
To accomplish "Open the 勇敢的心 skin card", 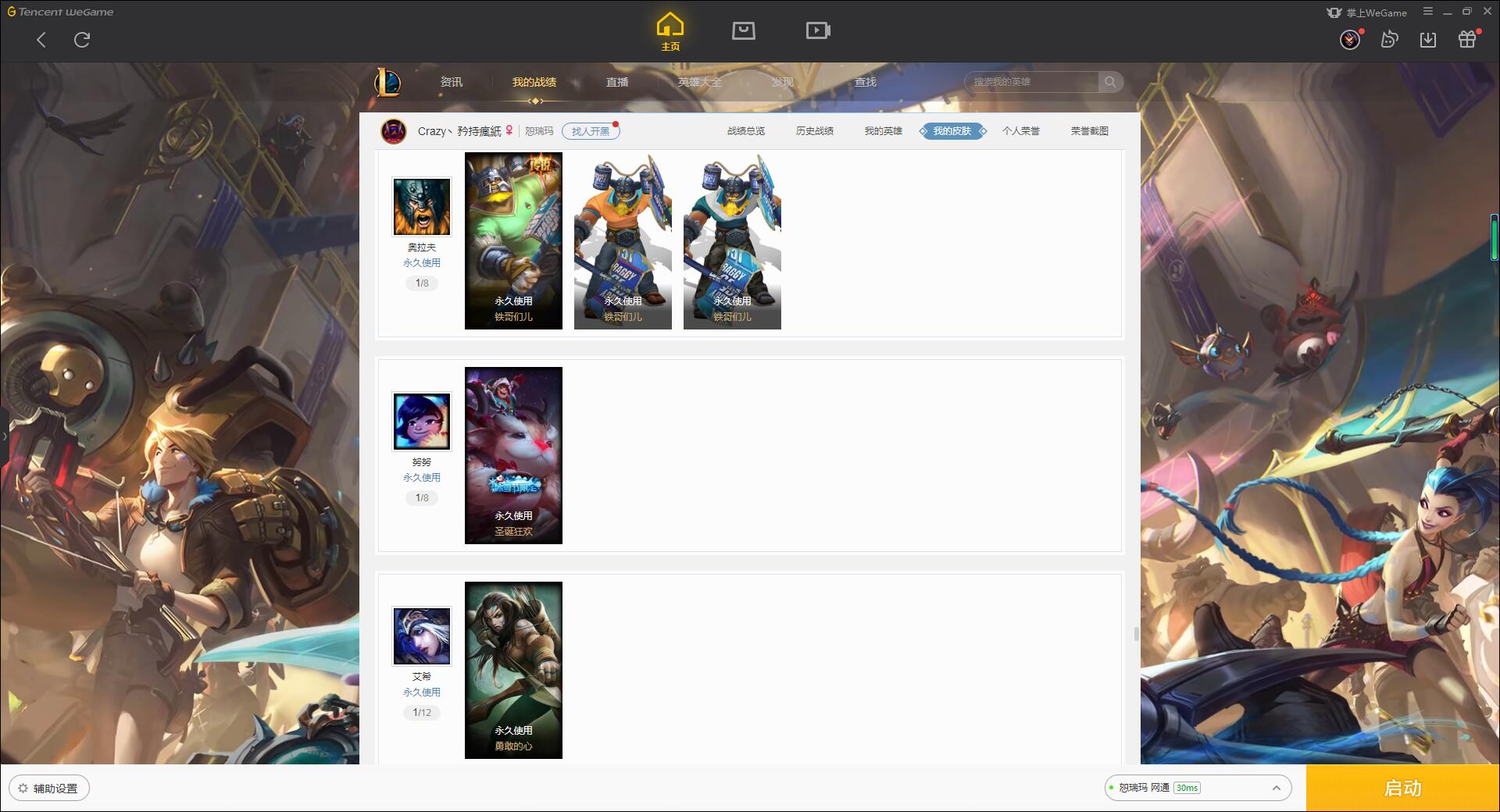I will 513,670.
